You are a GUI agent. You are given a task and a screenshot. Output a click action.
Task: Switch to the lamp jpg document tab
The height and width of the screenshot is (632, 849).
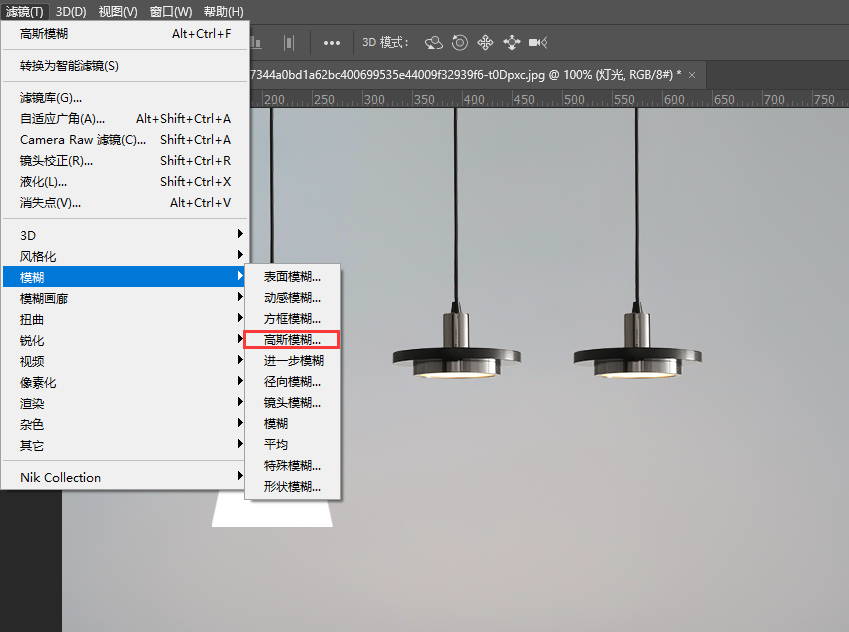point(466,75)
